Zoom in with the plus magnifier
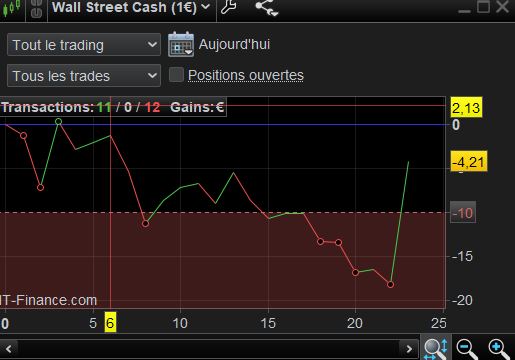This screenshot has width=515, height=360. [499, 349]
